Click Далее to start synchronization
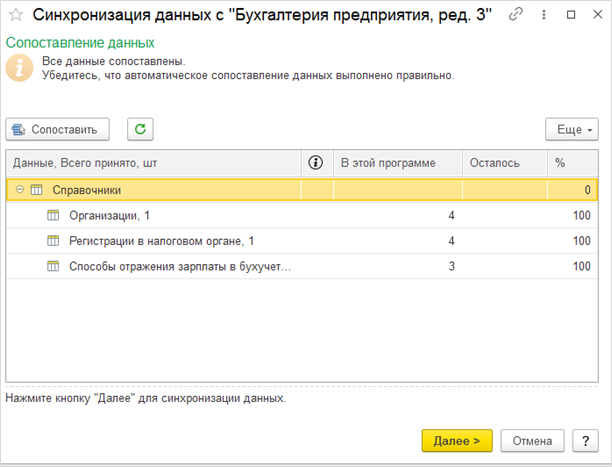Image resolution: width=612 pixels, height=467 pixels. 457,440
